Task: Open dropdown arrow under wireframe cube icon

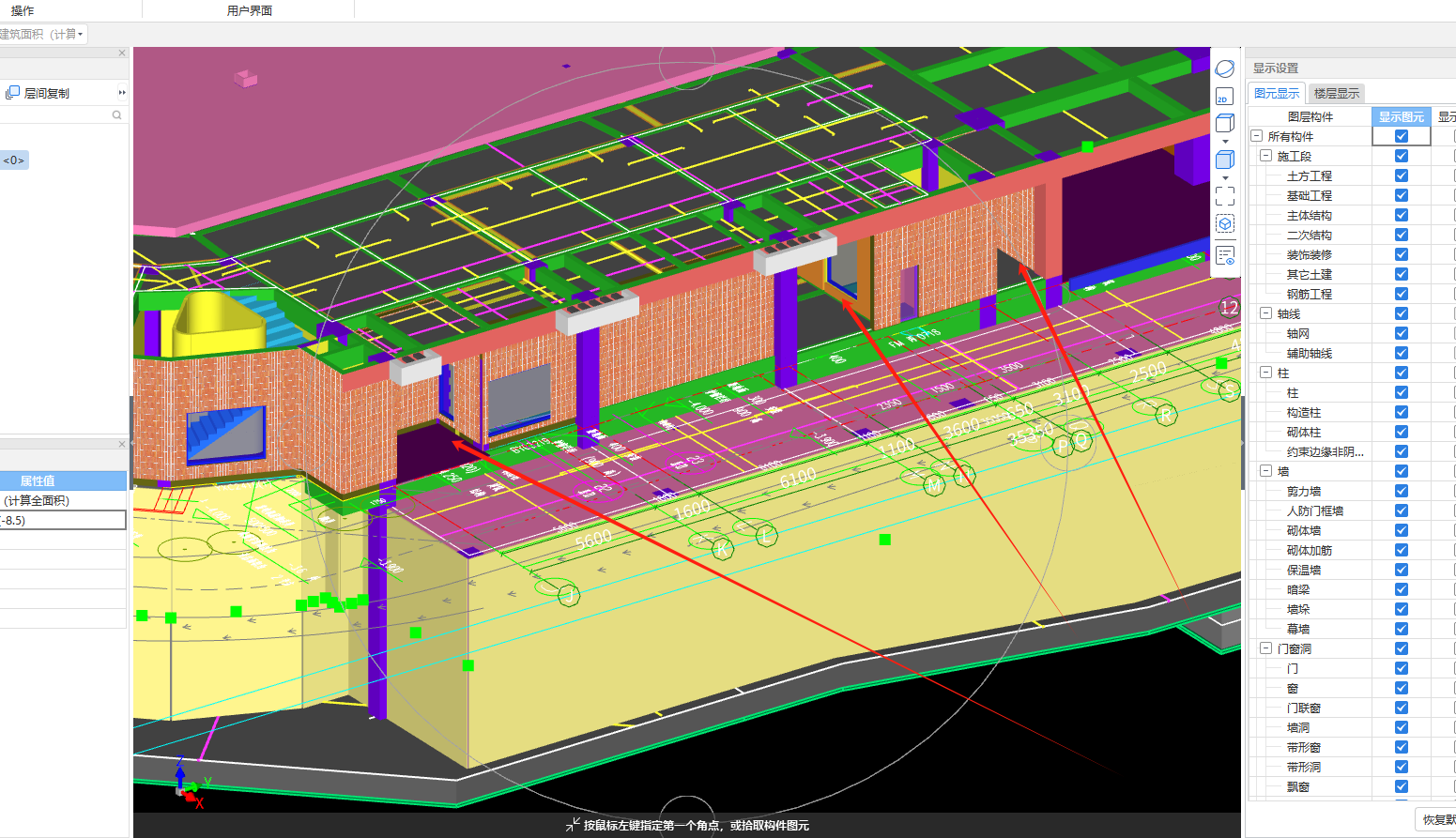Action: [1225, 142]
